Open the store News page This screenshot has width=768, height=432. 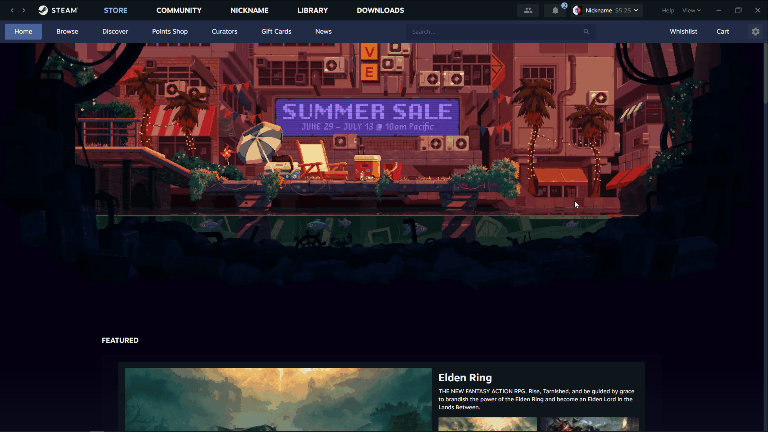point(323,31)
